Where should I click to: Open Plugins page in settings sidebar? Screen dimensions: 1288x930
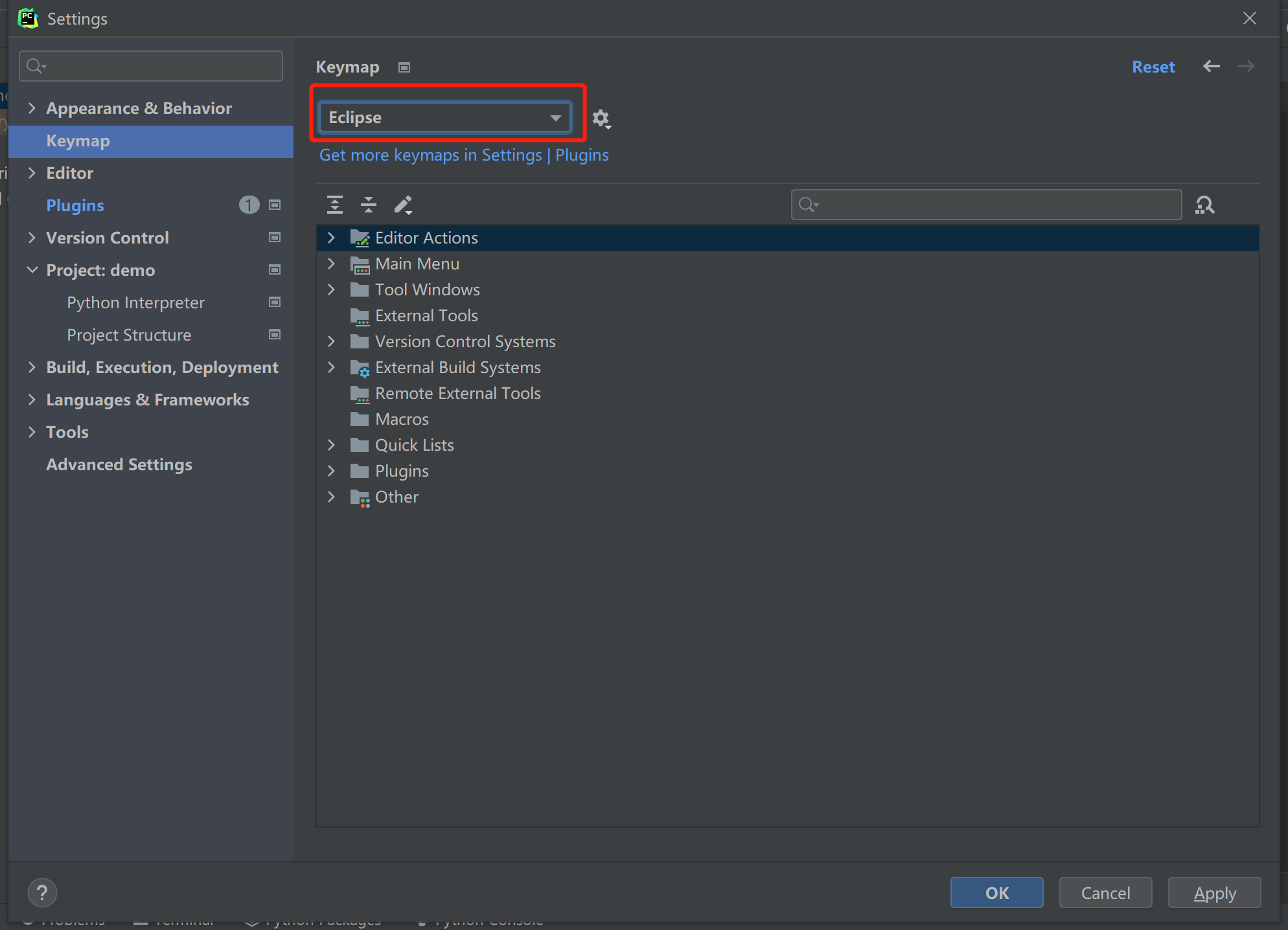(x=75, y=205)
